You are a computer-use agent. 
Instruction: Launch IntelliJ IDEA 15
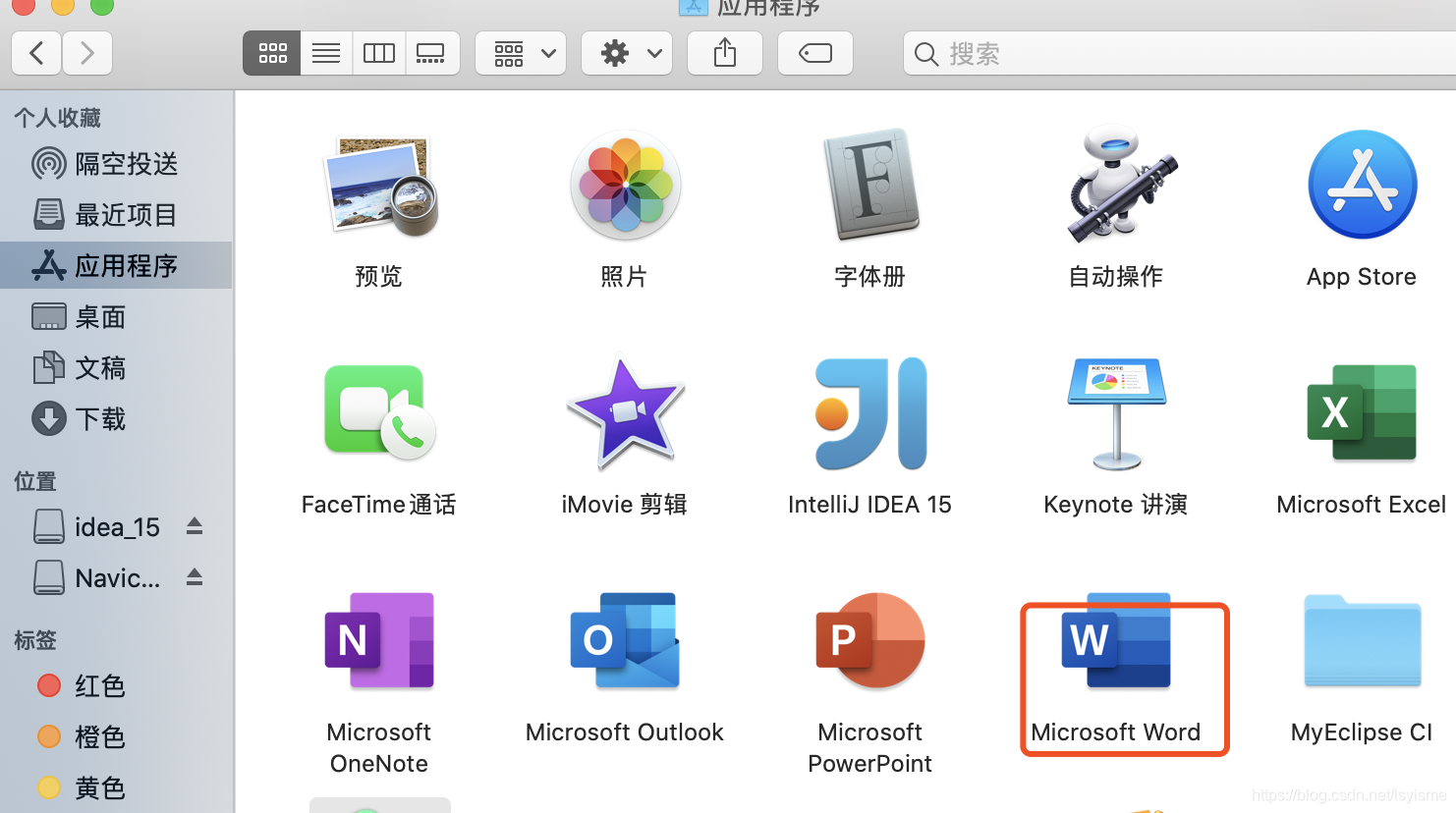(869, 412)
